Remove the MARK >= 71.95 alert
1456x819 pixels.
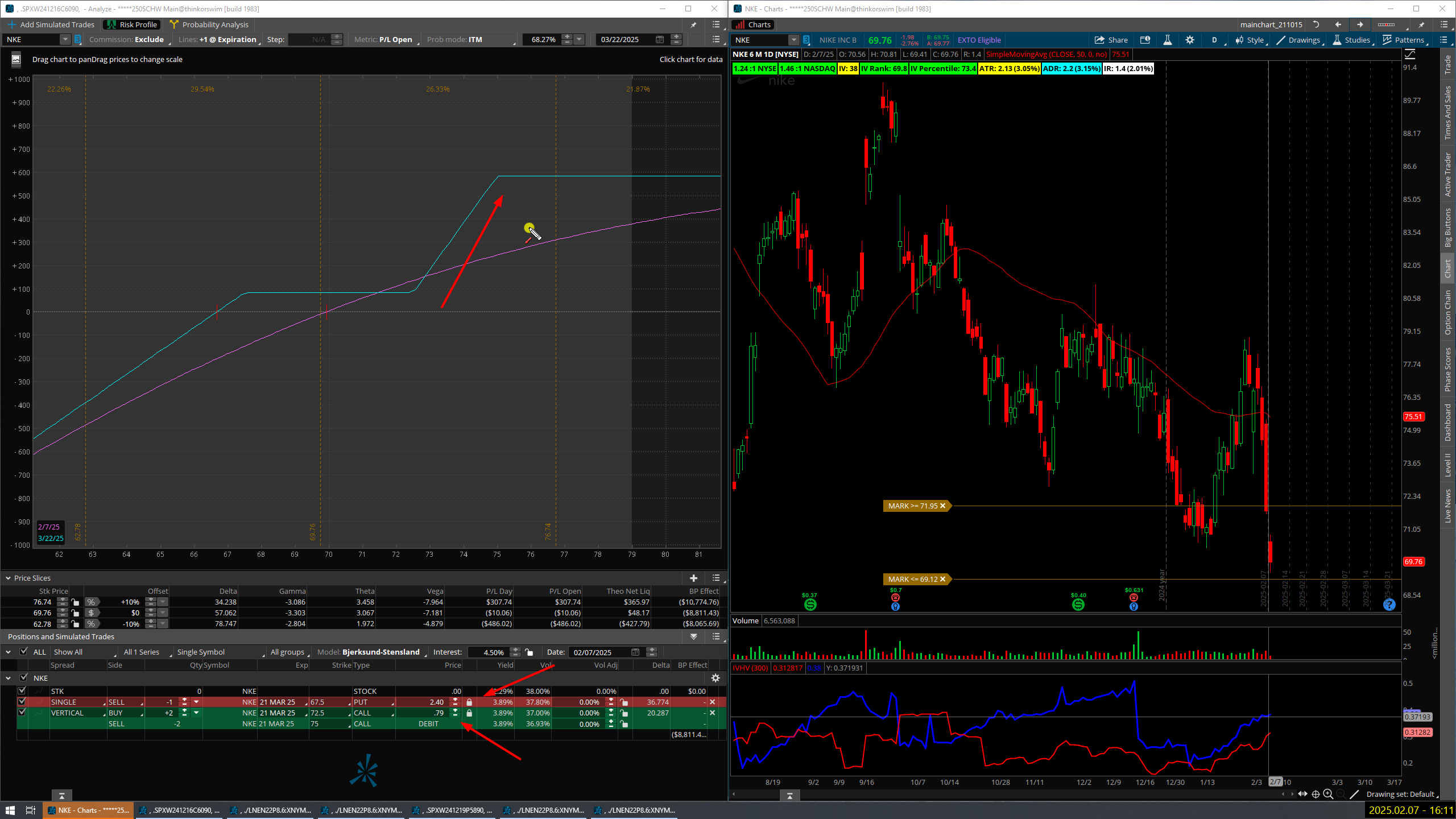click(x=942, y=506)
